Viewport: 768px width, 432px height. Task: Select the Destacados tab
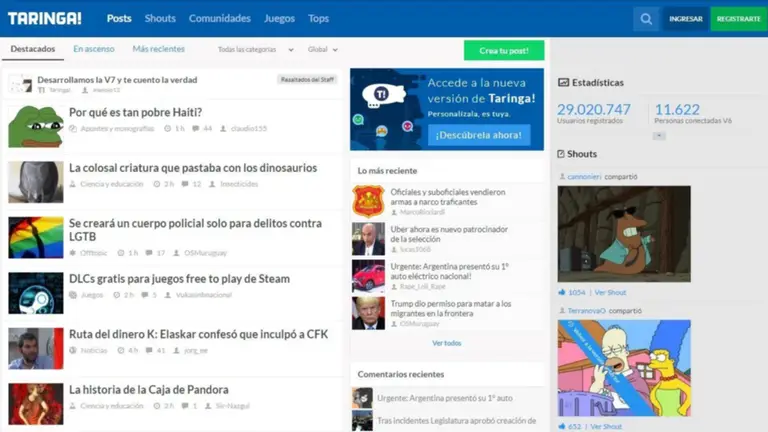point(33,49)
